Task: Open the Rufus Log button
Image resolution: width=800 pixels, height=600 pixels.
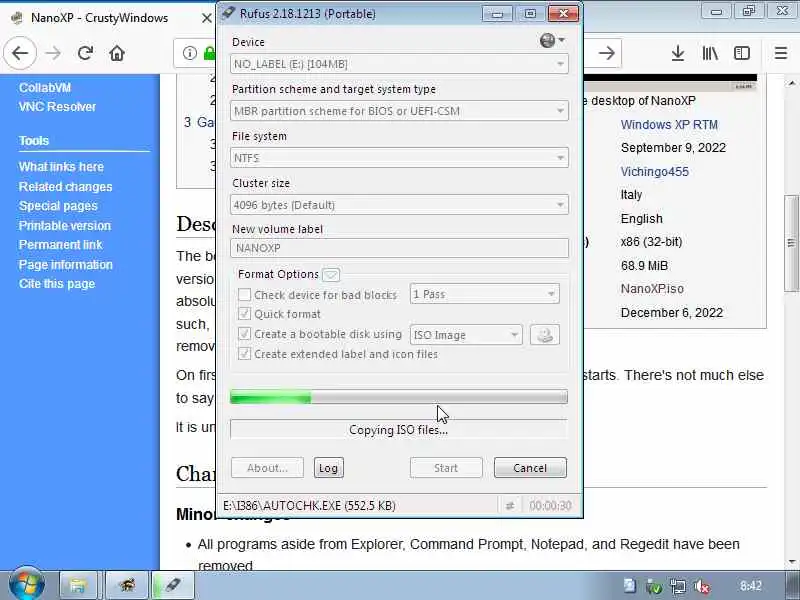Action: 329,468
